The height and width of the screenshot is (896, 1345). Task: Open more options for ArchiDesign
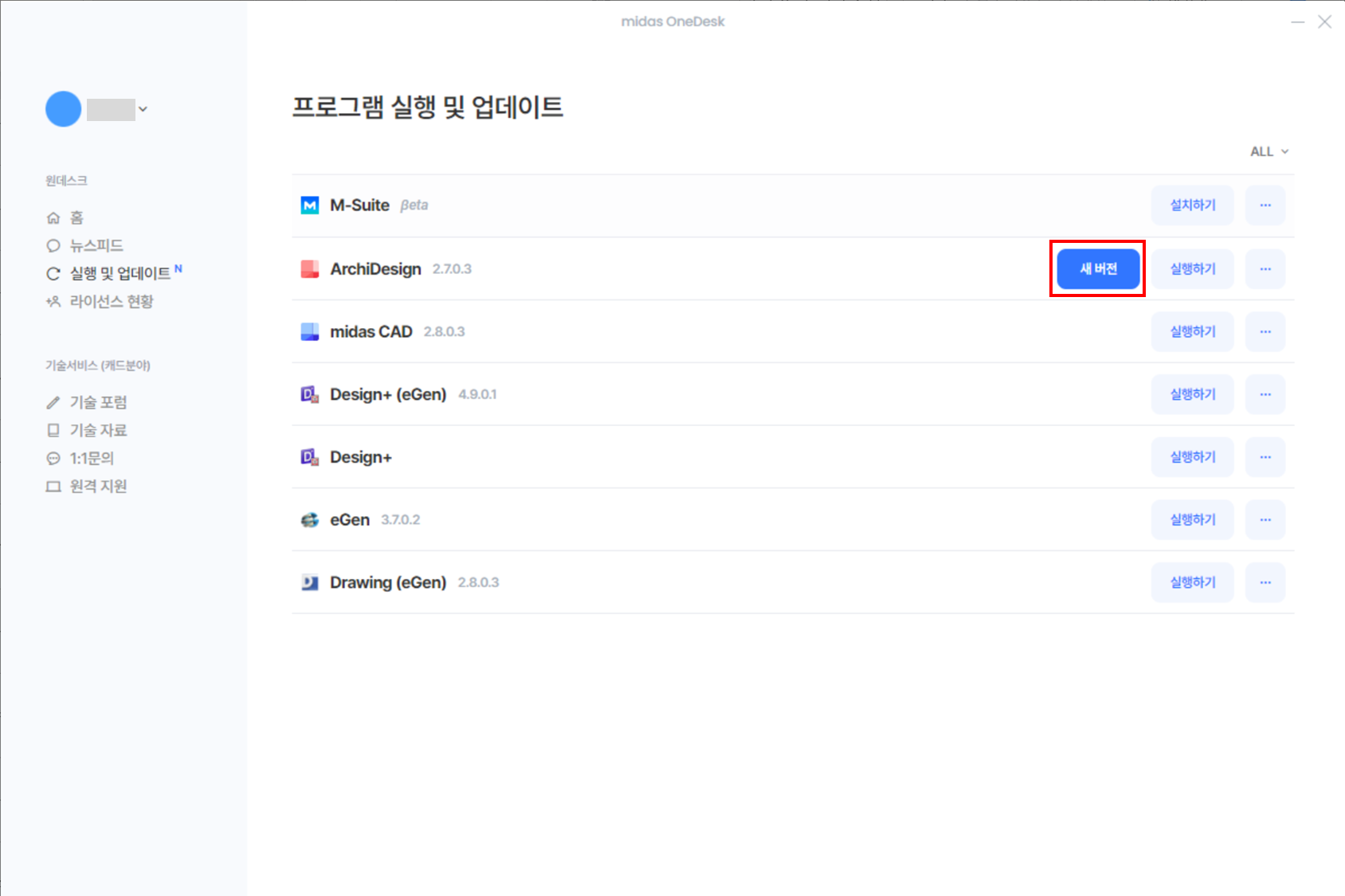coord(1265,269)
